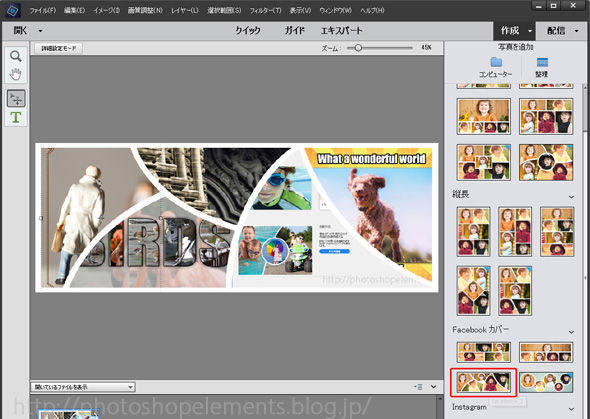
Task: Select large-photo-with-four-small layout thumbnail
Action: pyautogui.click(x=484, y=116)
